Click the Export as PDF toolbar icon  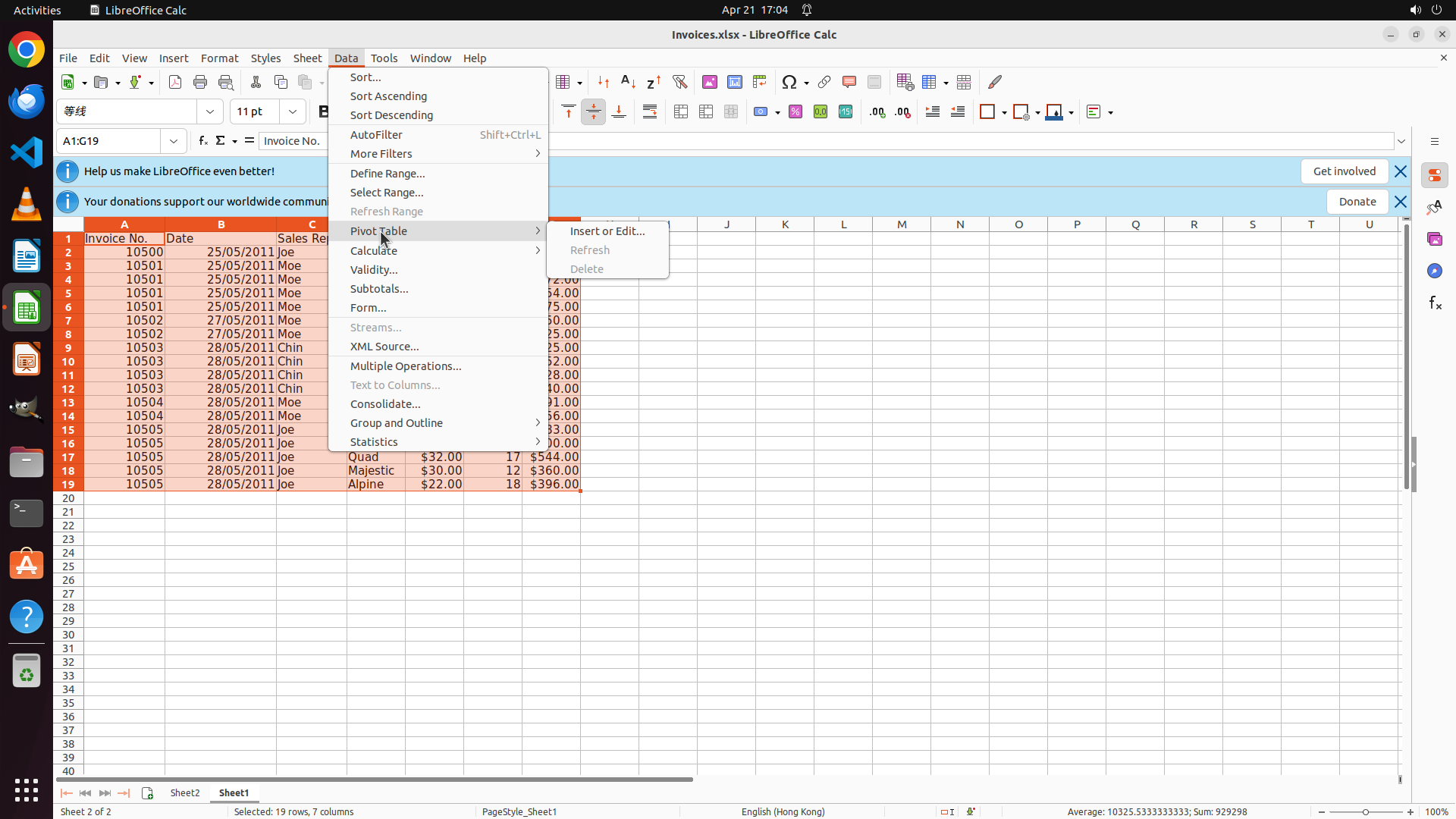click(175, 82)
